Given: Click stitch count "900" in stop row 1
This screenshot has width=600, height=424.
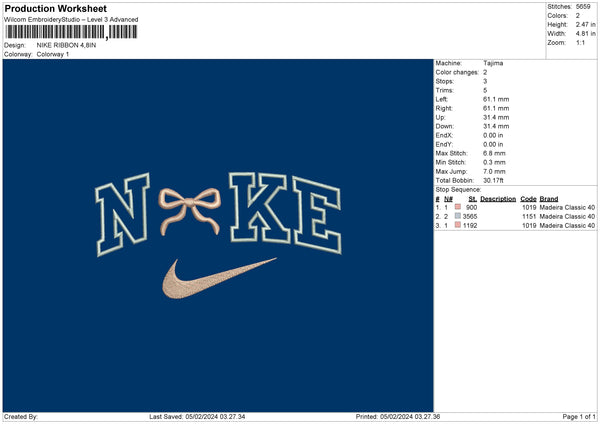Looking at the screenshot, I should (471, 207).
